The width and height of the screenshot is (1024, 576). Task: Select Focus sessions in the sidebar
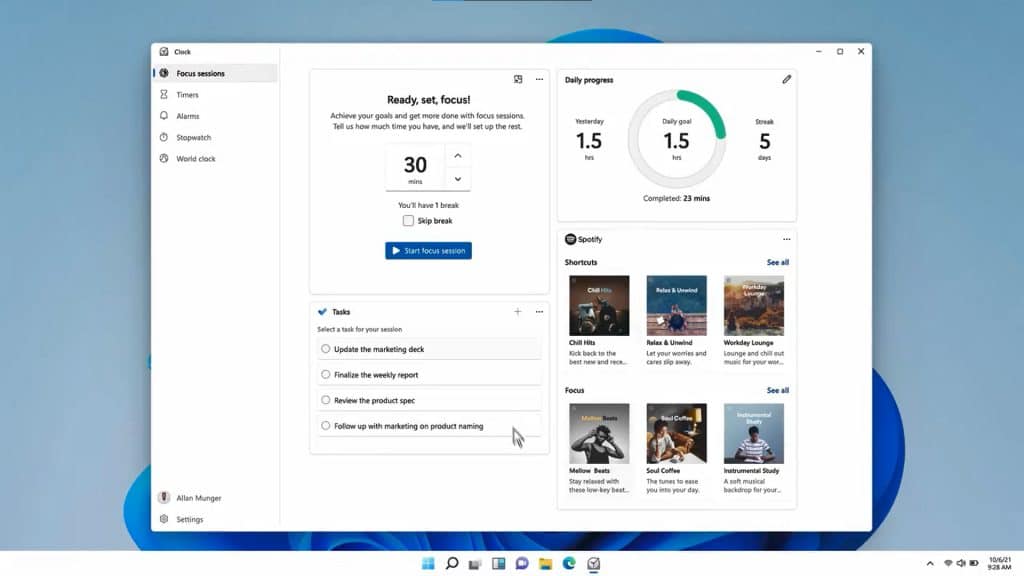click(200, 73)
